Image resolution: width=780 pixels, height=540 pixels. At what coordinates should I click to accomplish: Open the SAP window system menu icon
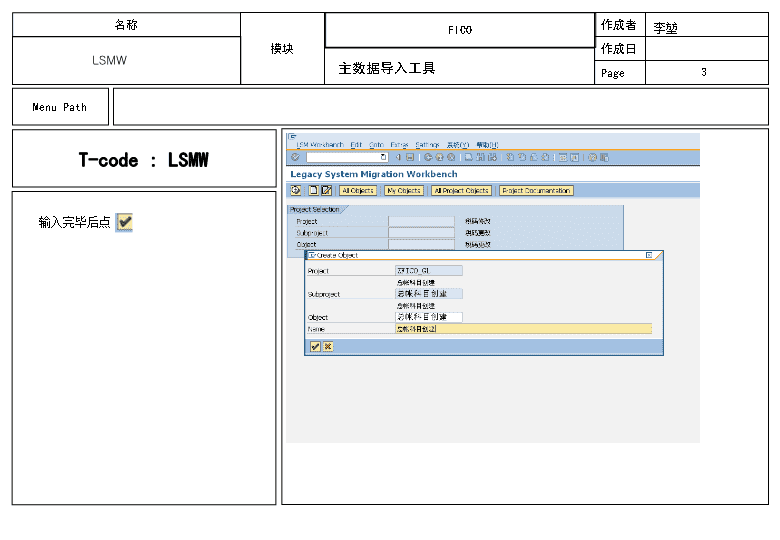tap(292, 136)
